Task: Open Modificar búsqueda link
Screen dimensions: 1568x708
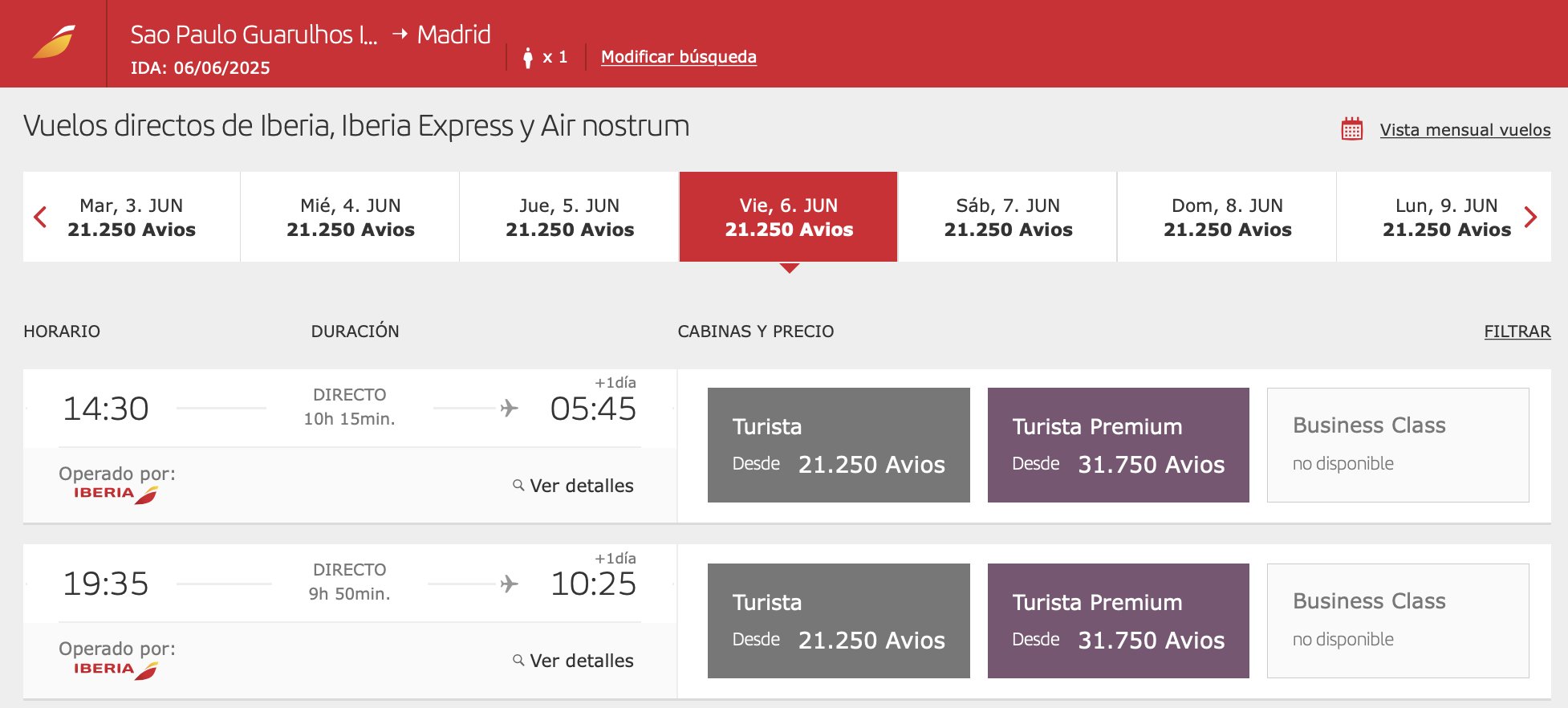Action: pos(678,57)
